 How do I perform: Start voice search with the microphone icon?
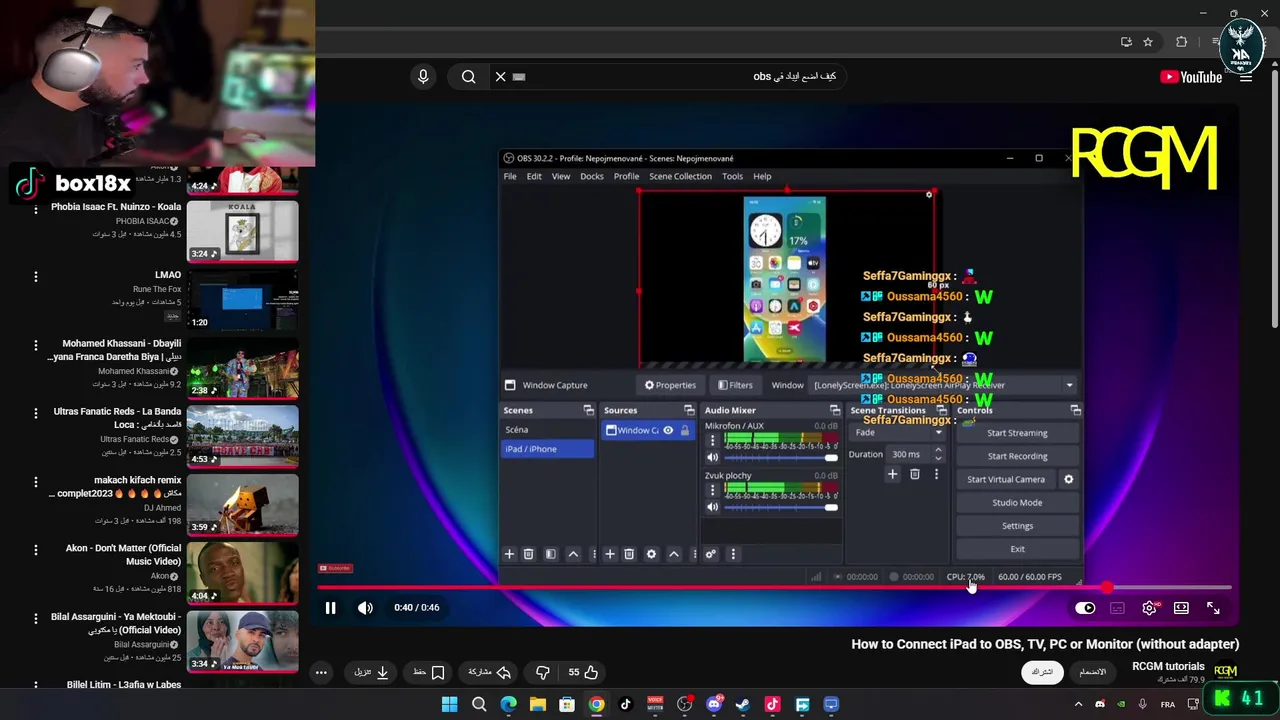[x=423, y=77]
